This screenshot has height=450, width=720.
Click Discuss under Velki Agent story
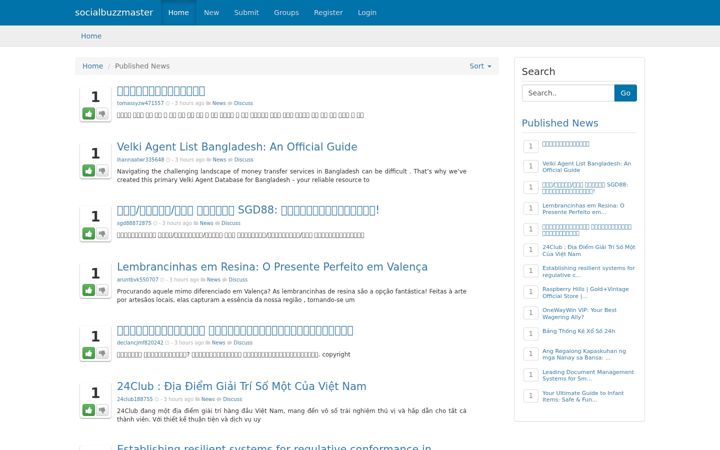coord(244,160)
